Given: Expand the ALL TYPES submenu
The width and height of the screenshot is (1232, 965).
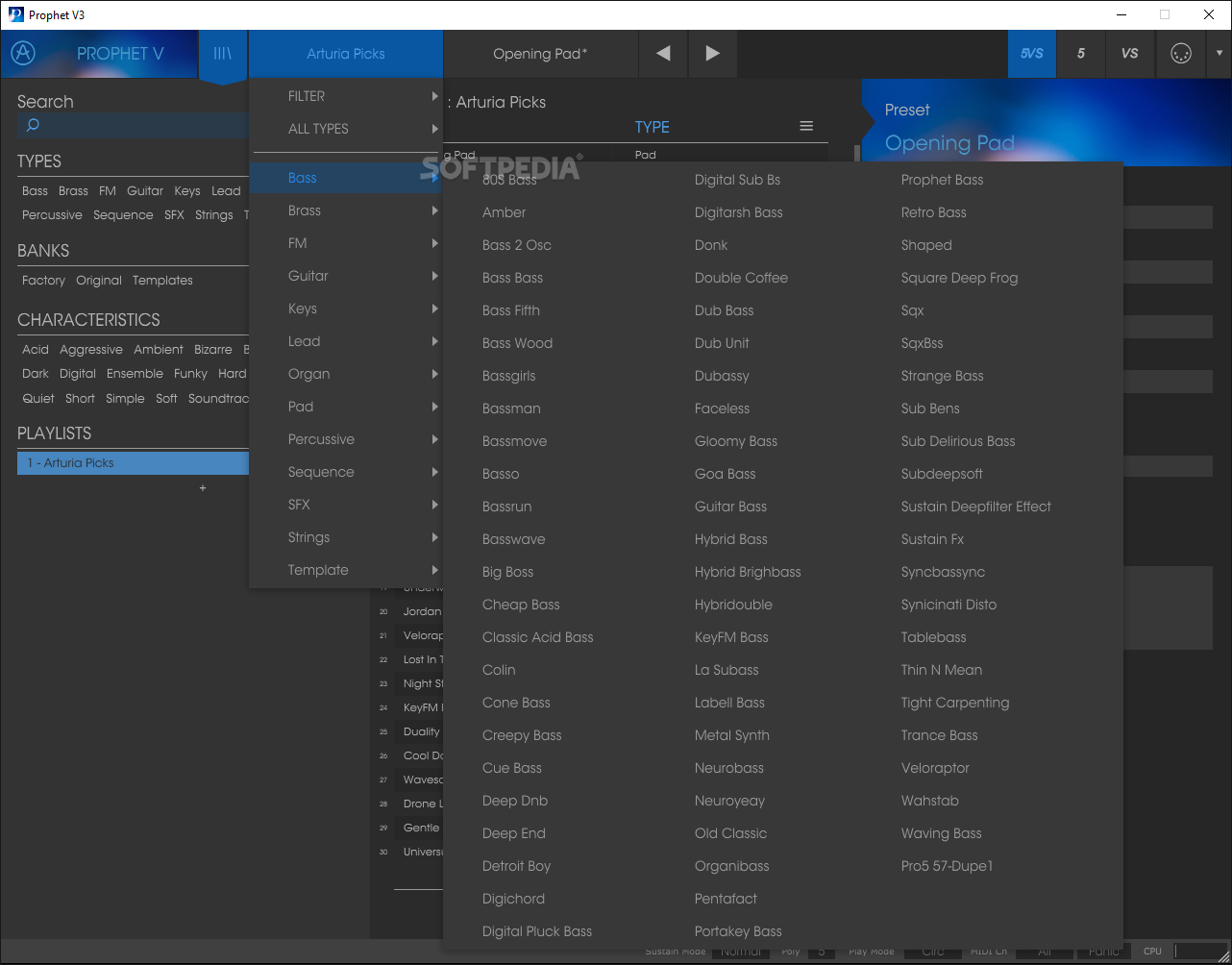Looking at the screenshot, I should tap(346, 129).
